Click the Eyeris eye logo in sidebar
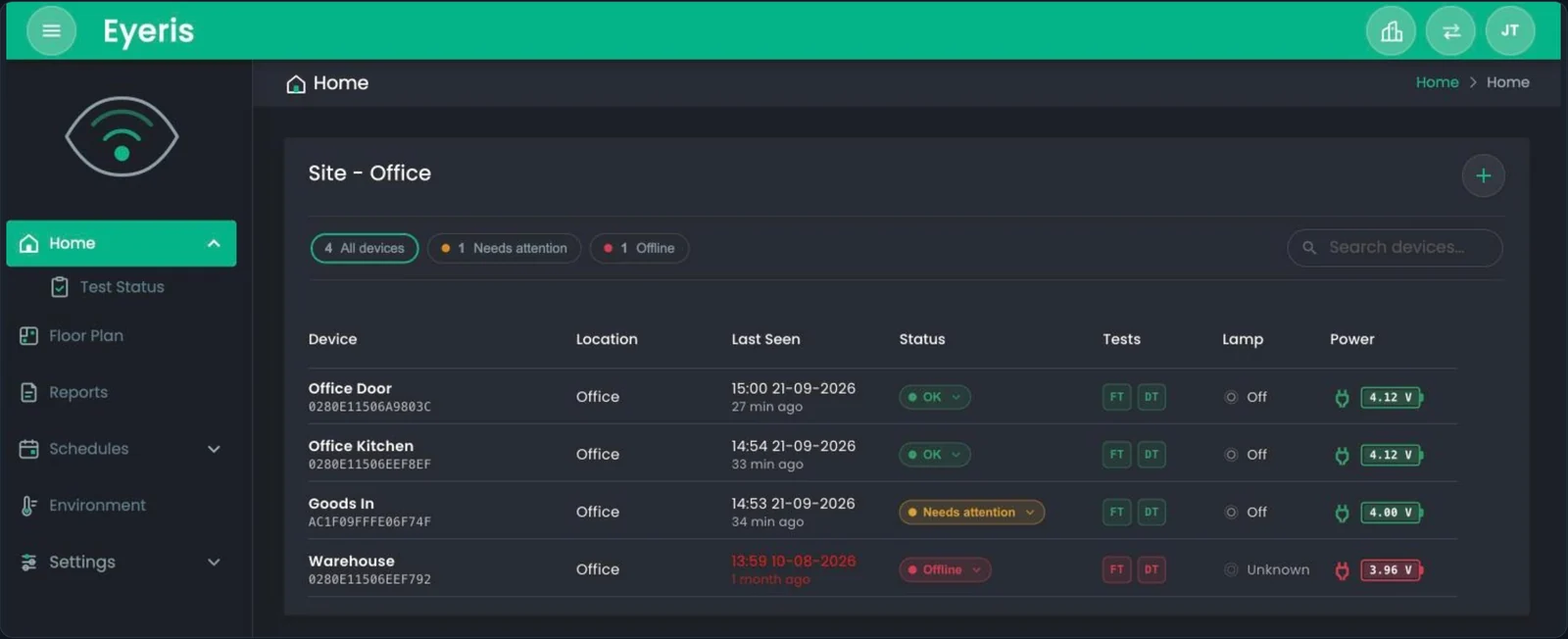 coord(122,136)
